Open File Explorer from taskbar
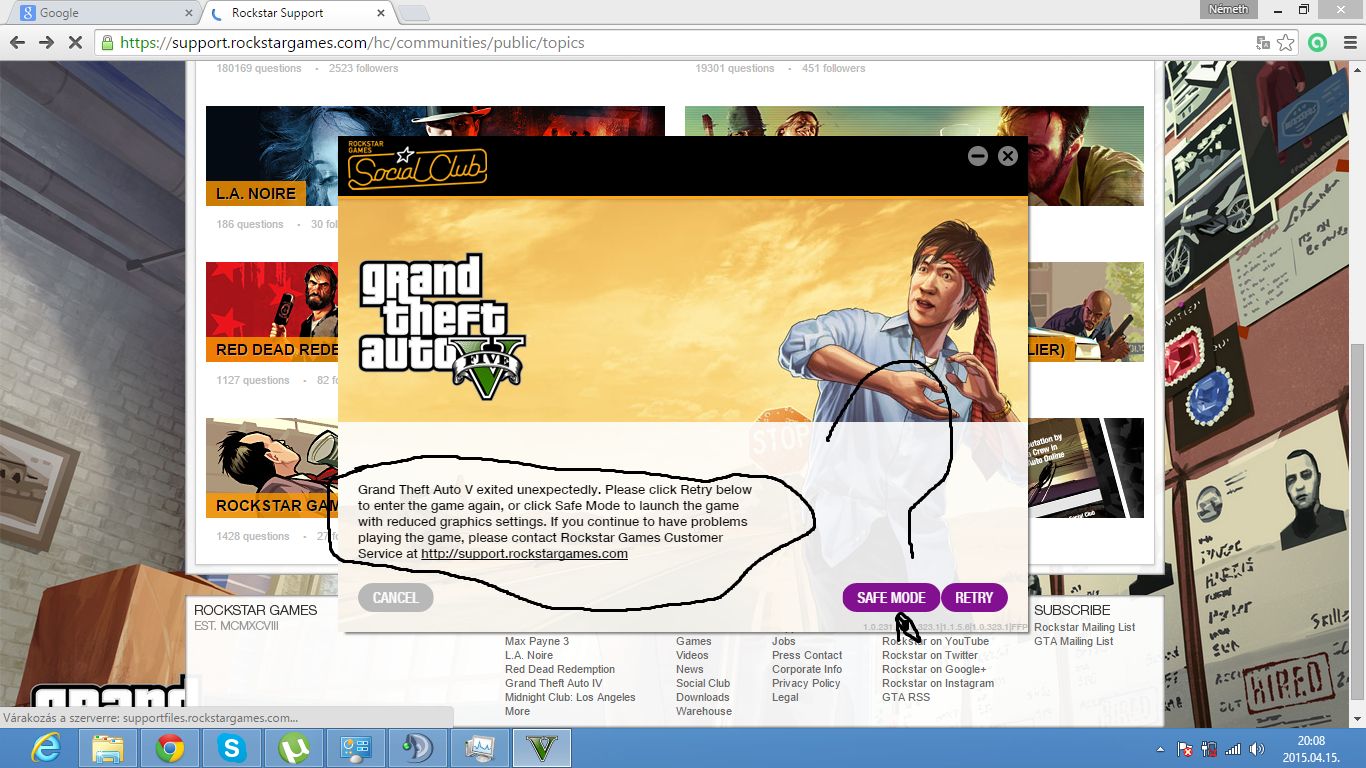The image size is (1366, 768). pos(108,748)
